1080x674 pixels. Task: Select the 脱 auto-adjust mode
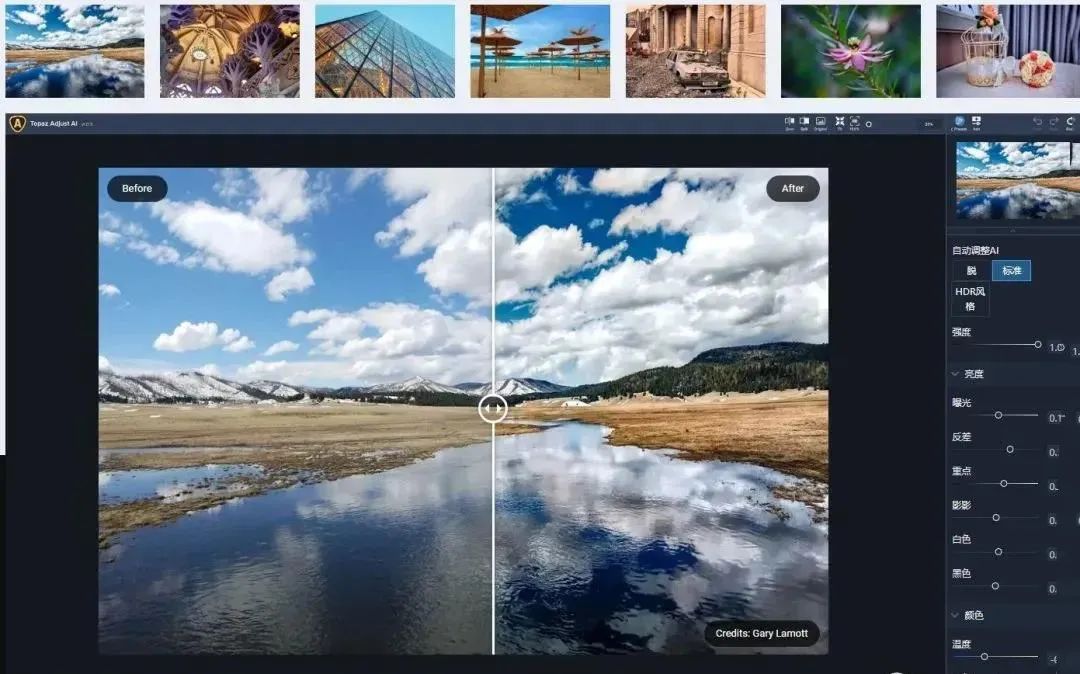(971, 271)
